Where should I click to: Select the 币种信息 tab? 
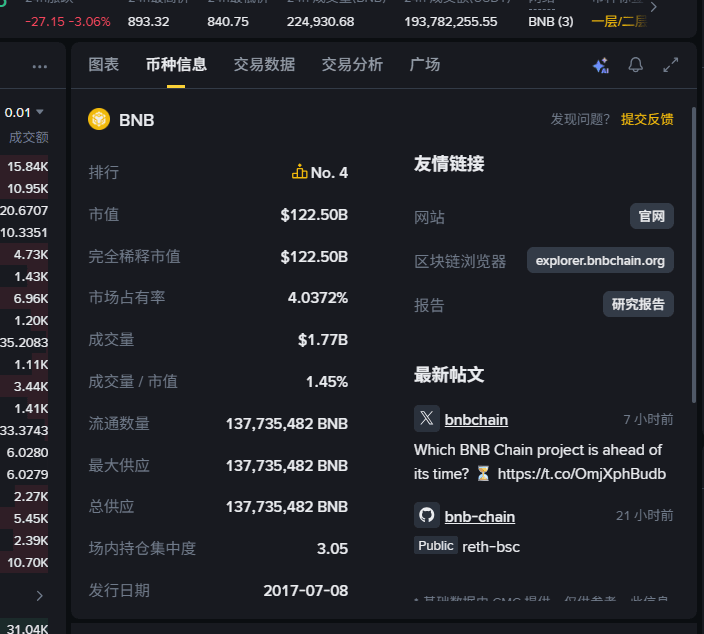[x=176, y=64]
